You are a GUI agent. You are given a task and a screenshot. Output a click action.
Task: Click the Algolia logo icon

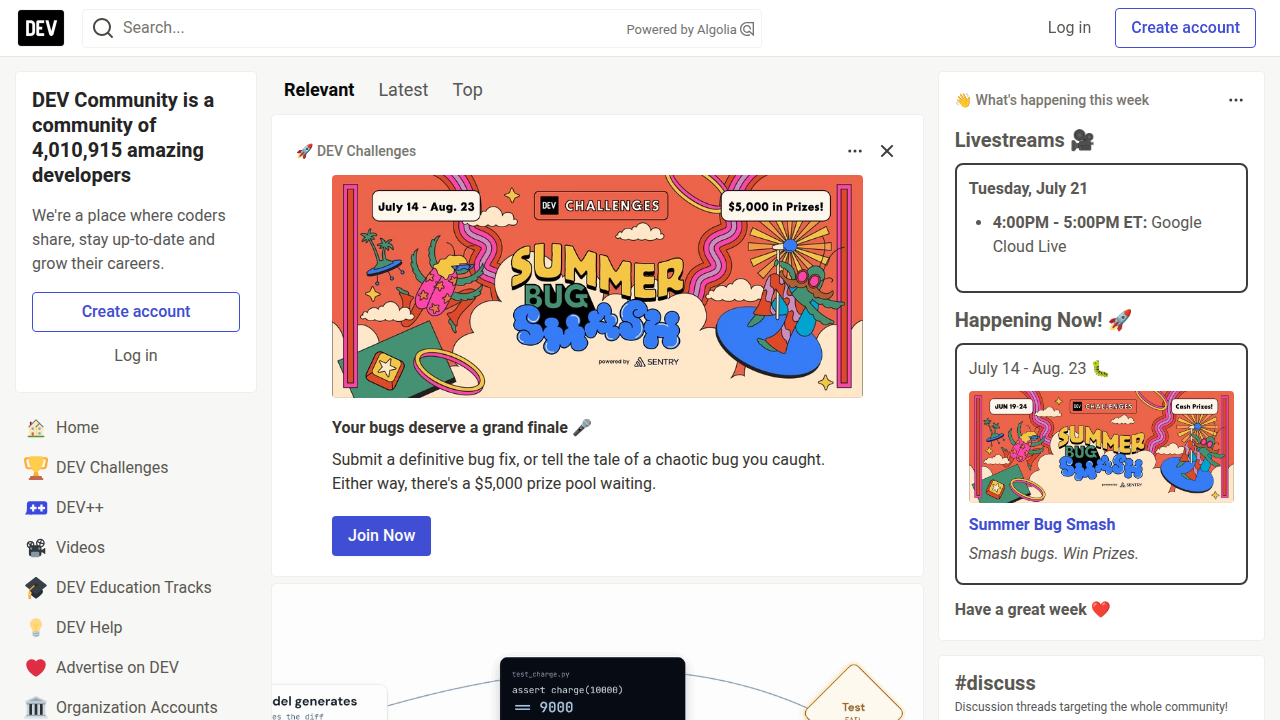click(747, 29)
